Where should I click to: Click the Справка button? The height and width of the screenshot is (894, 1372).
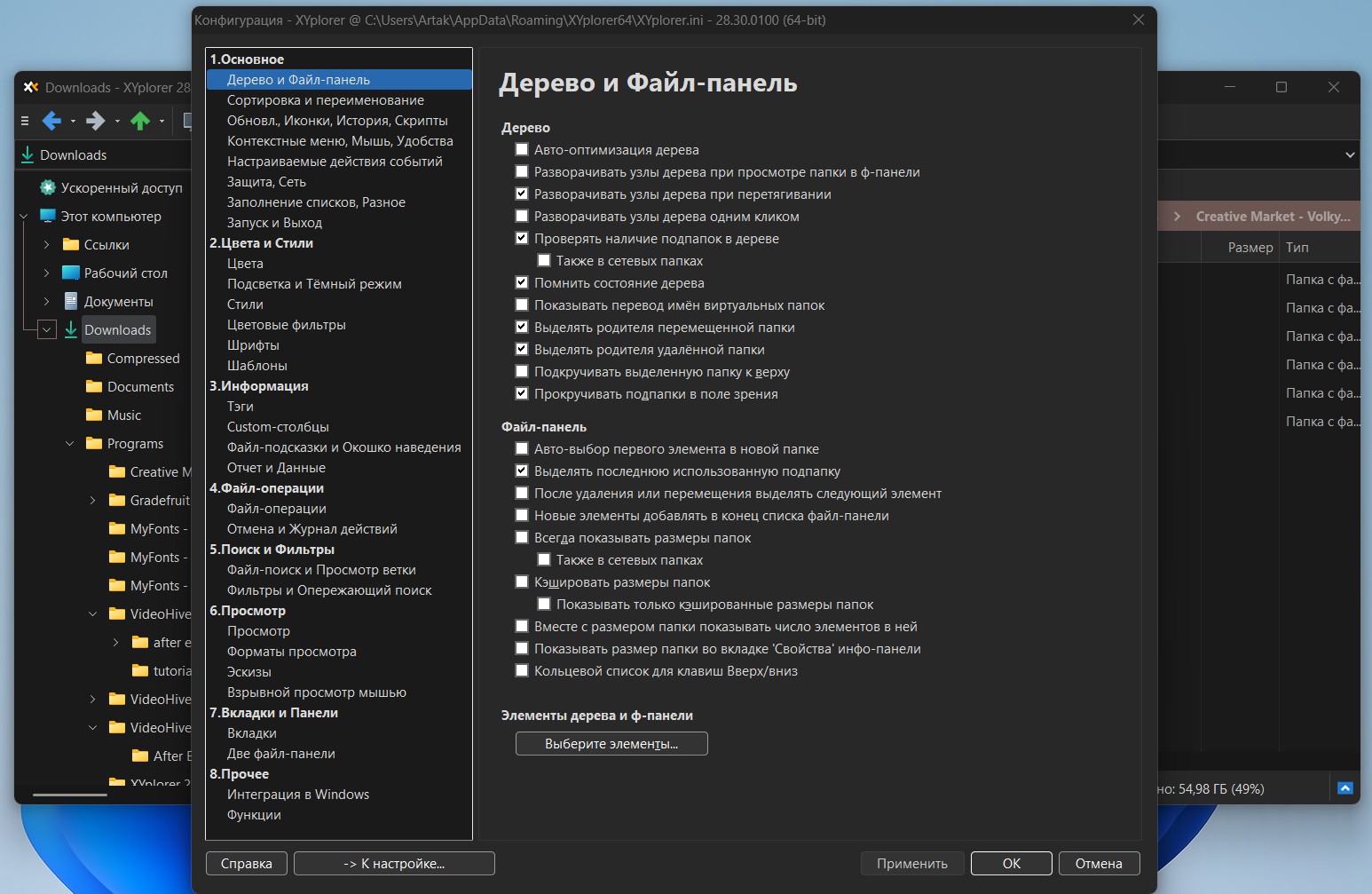pos(247,863)
